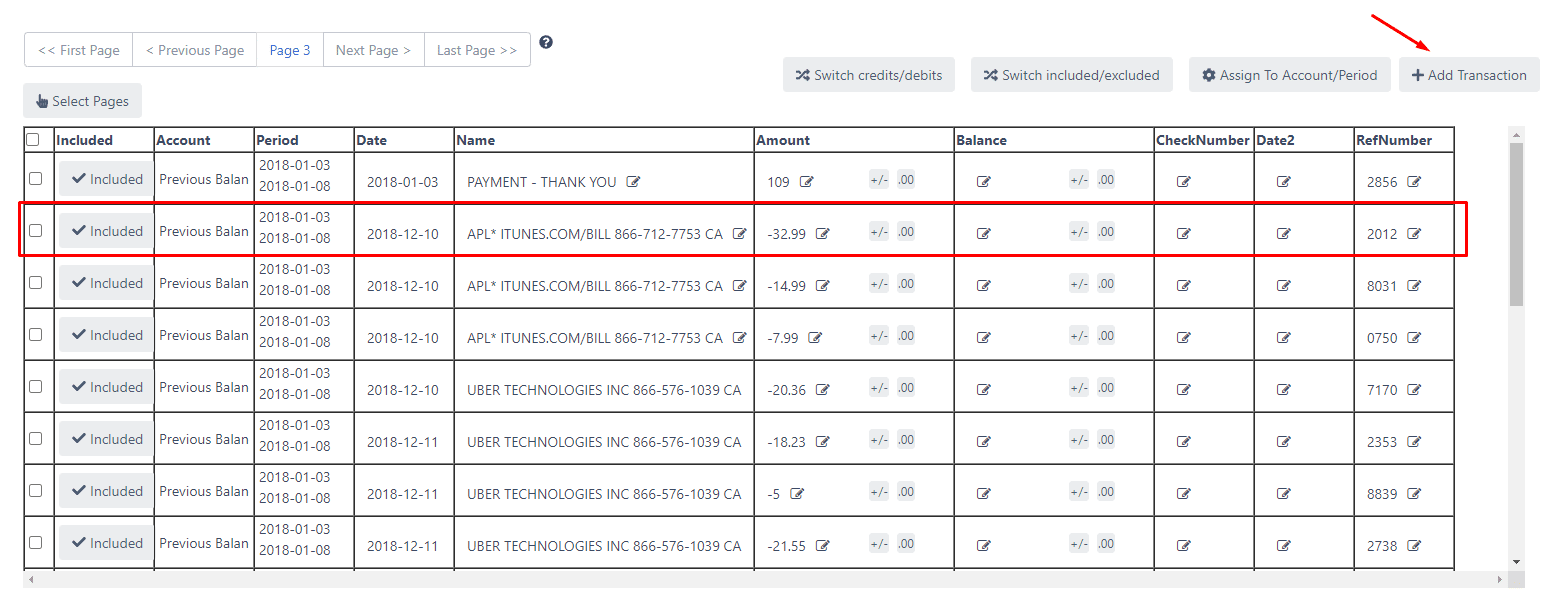Click the Select Pages button

tap(82, 100)
